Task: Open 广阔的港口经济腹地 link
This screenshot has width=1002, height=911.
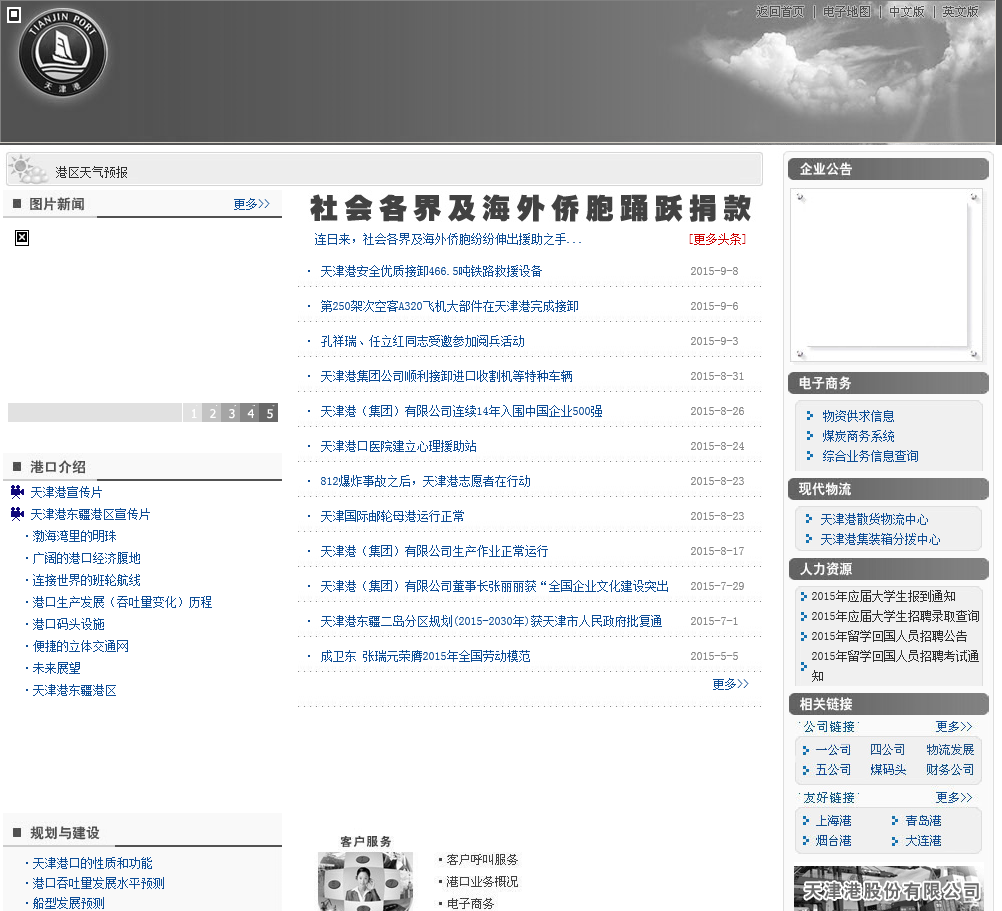Action: 86,558
